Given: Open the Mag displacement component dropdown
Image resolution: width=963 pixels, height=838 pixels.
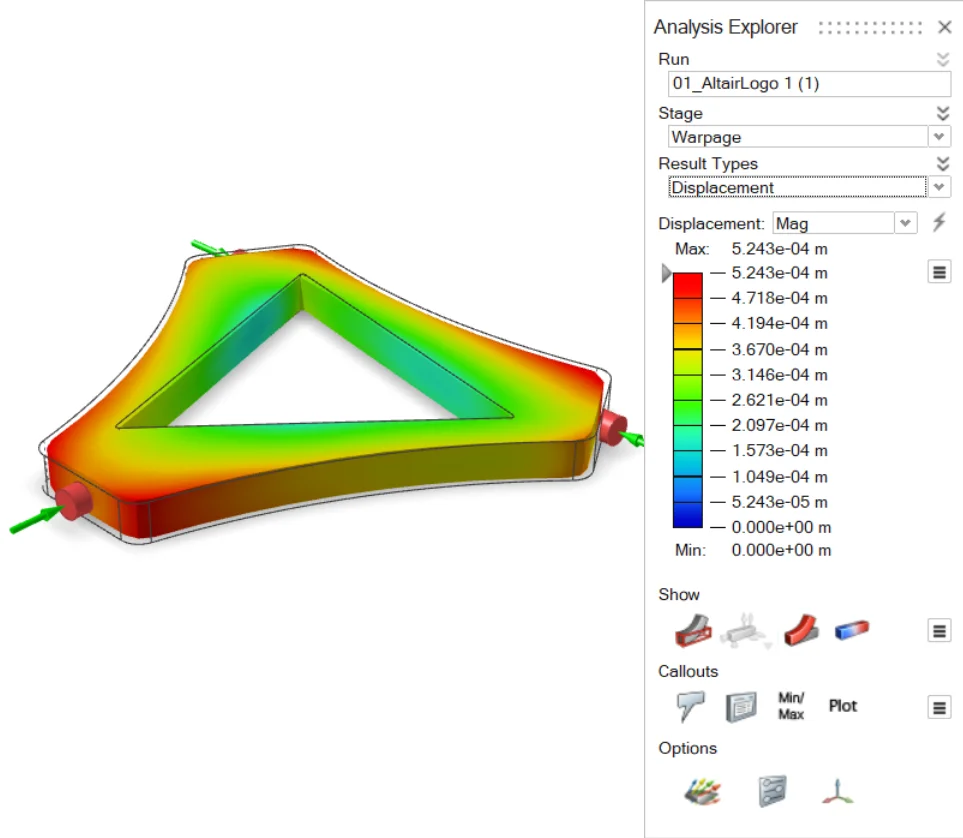Looking at the screenshot, I should 905,223.
